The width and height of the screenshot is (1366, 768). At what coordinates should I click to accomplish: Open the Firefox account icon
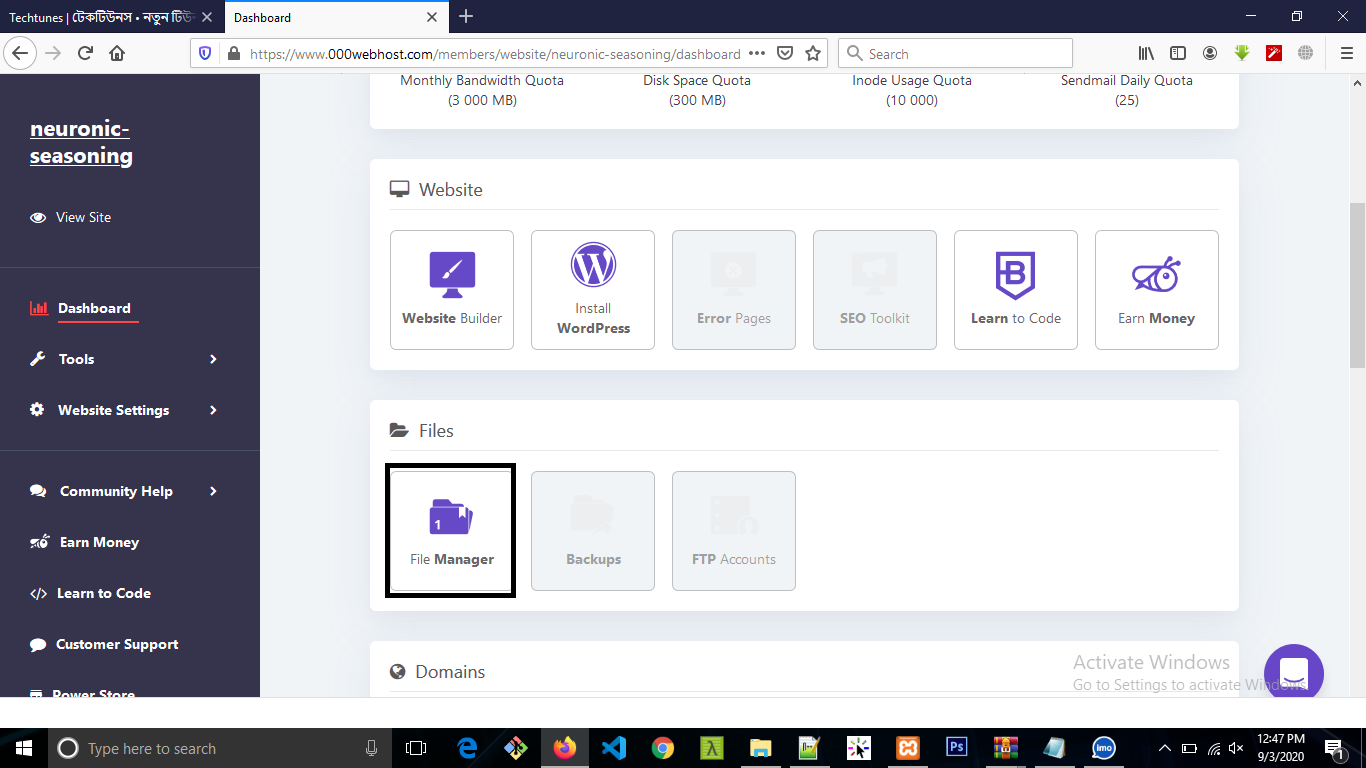pos(1210,54)
